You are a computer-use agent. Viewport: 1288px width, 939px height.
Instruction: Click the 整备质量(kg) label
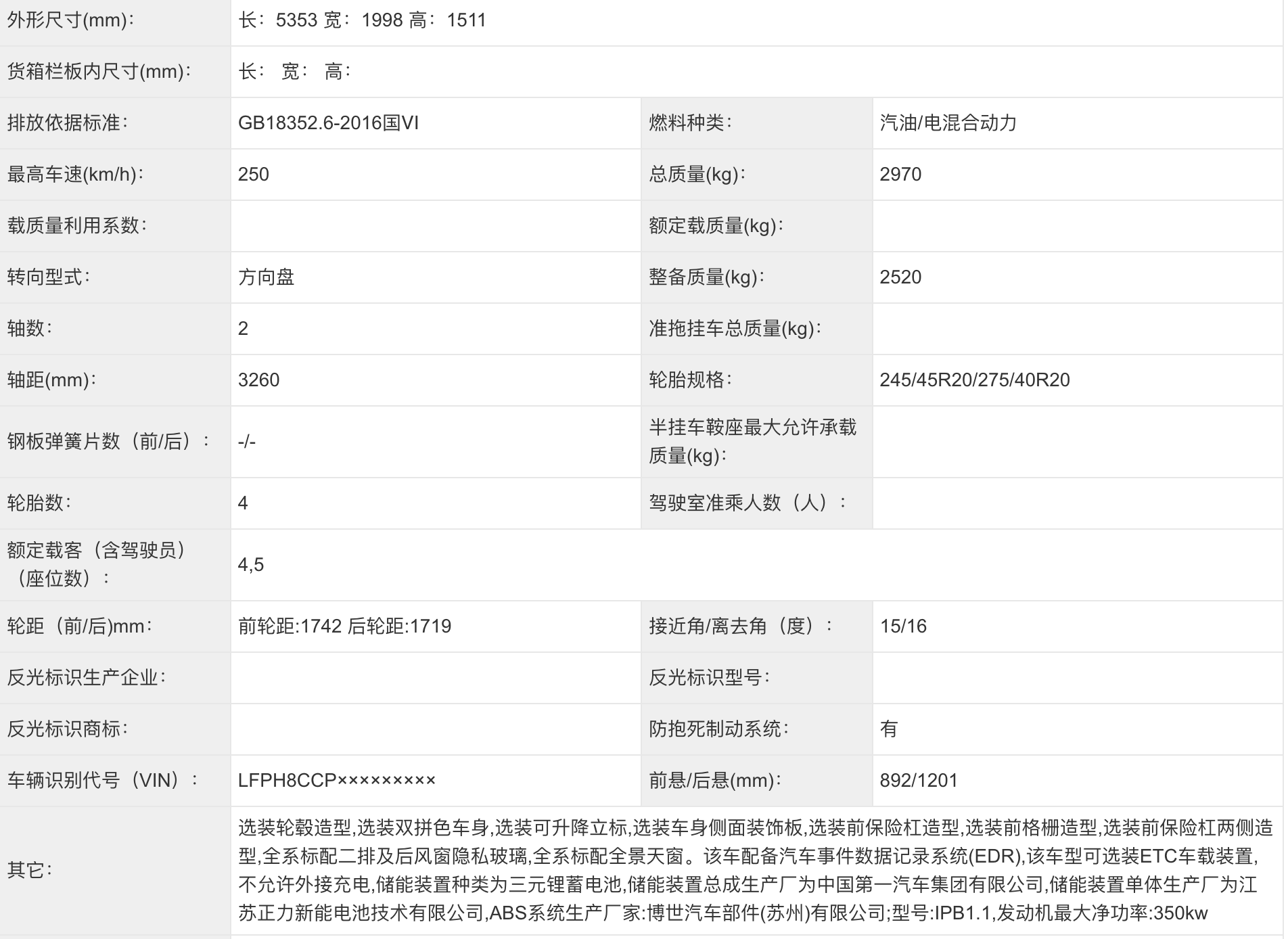click(x=706, y=277)
